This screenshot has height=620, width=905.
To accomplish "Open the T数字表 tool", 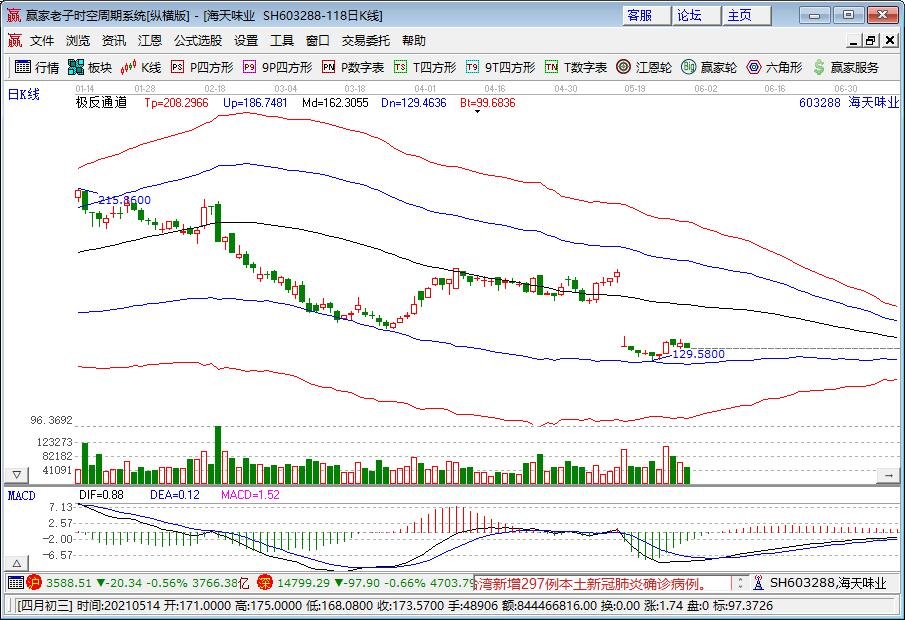I will (575, 68).
